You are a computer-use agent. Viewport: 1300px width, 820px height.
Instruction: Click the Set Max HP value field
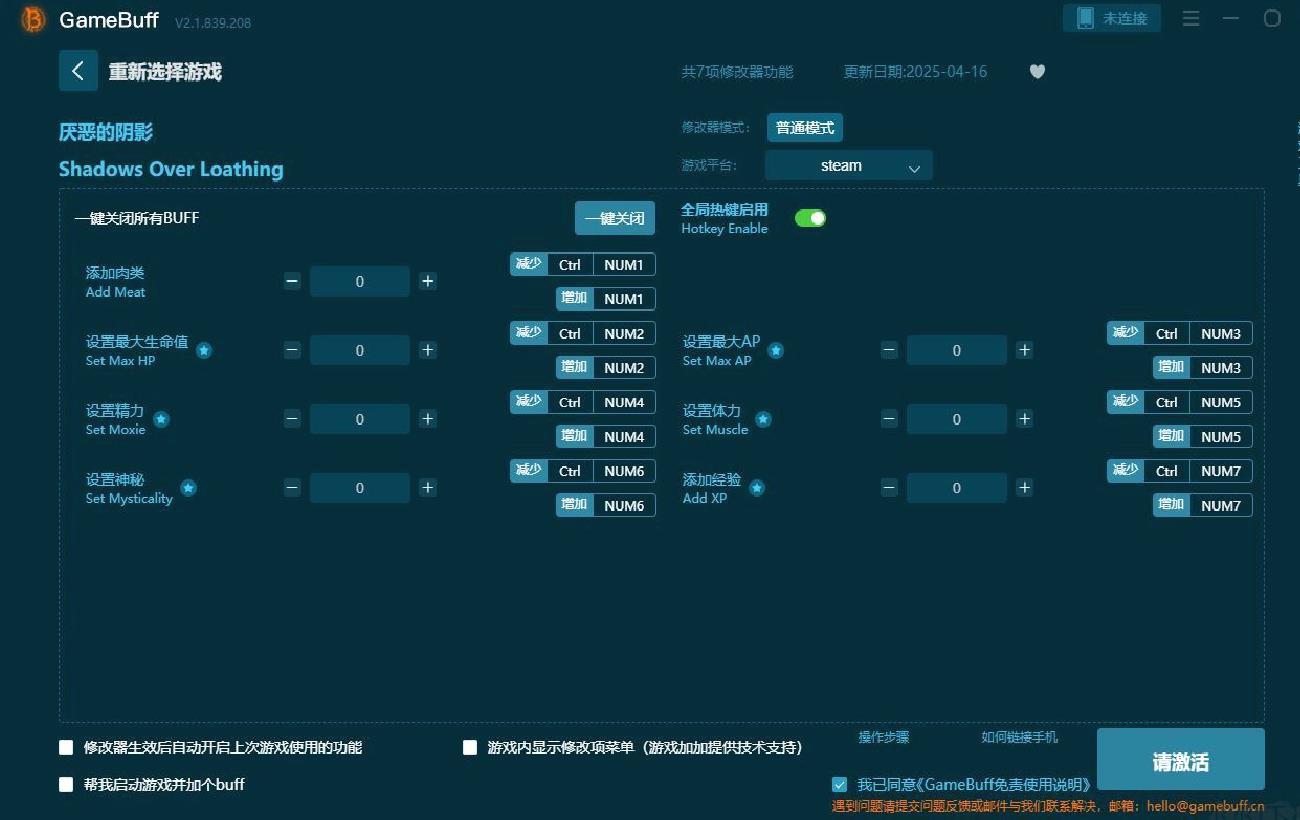point(360,351)
